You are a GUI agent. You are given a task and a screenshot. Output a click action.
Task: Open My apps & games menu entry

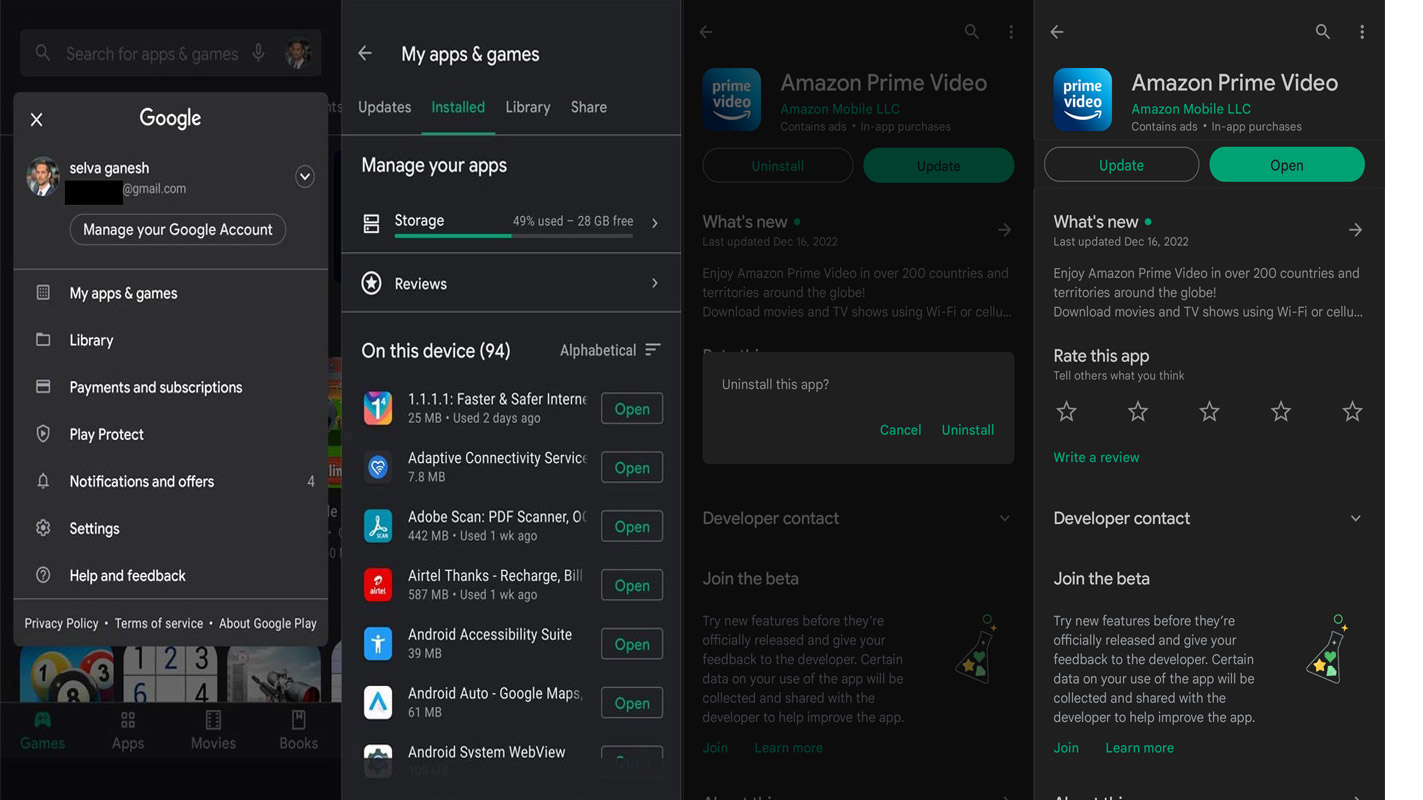[171, 293]
